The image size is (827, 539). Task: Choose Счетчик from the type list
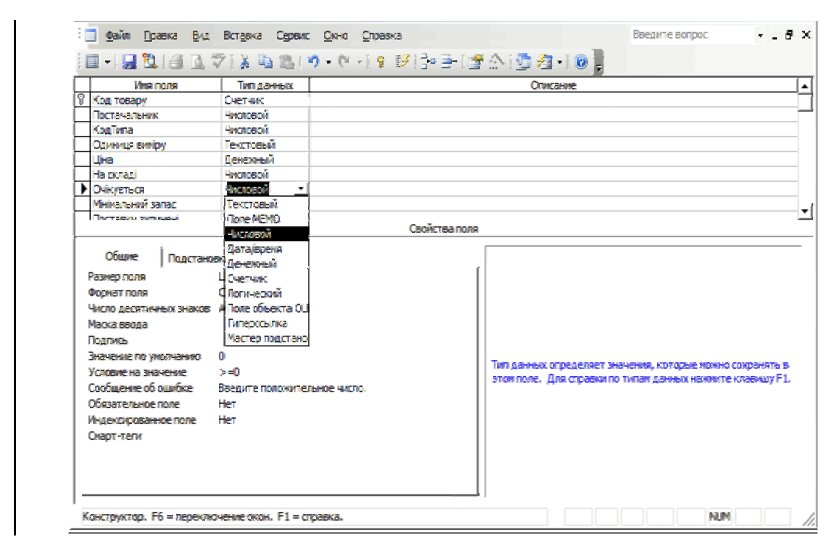click(267, 278)
